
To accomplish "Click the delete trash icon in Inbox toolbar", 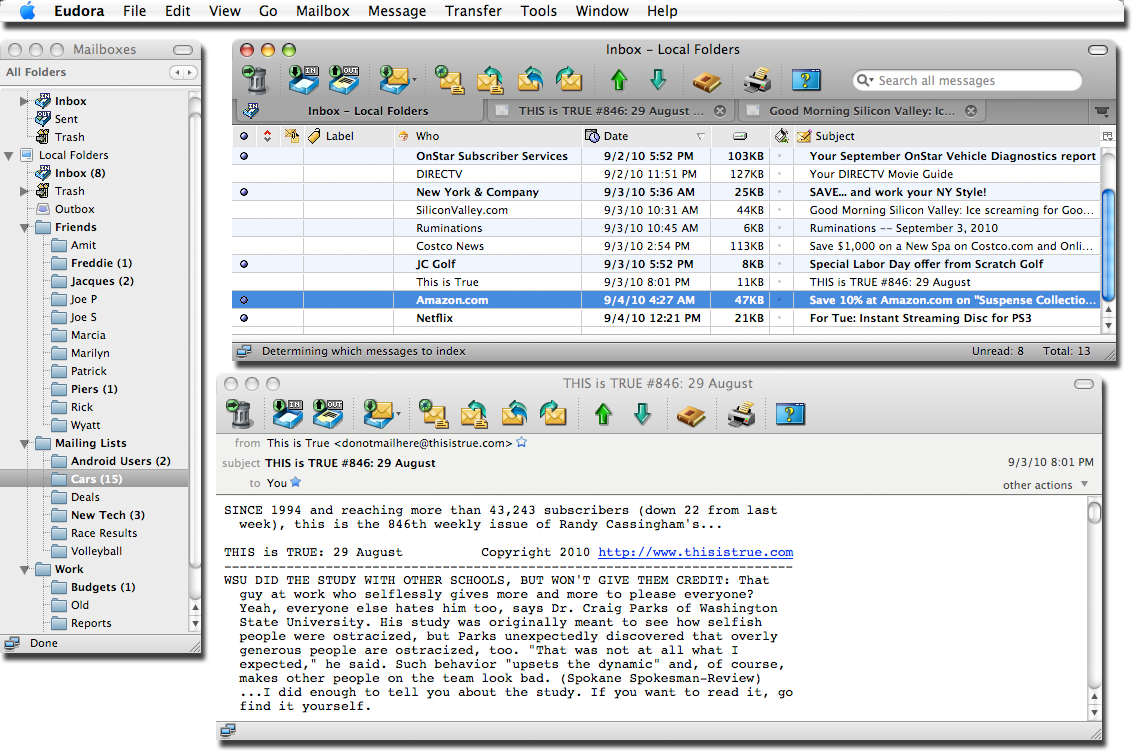I will click(254, 79).
